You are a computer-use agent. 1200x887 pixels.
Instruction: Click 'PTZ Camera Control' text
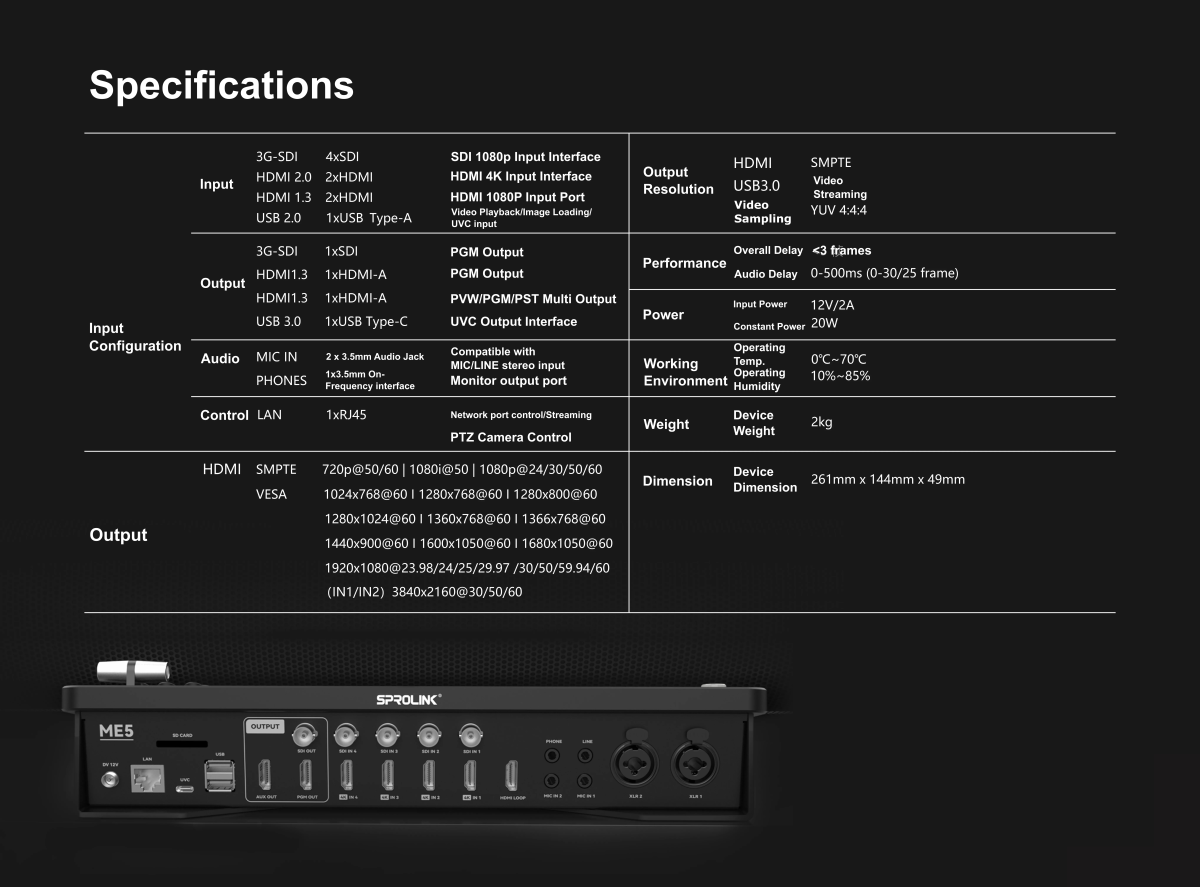pos(511,437)
